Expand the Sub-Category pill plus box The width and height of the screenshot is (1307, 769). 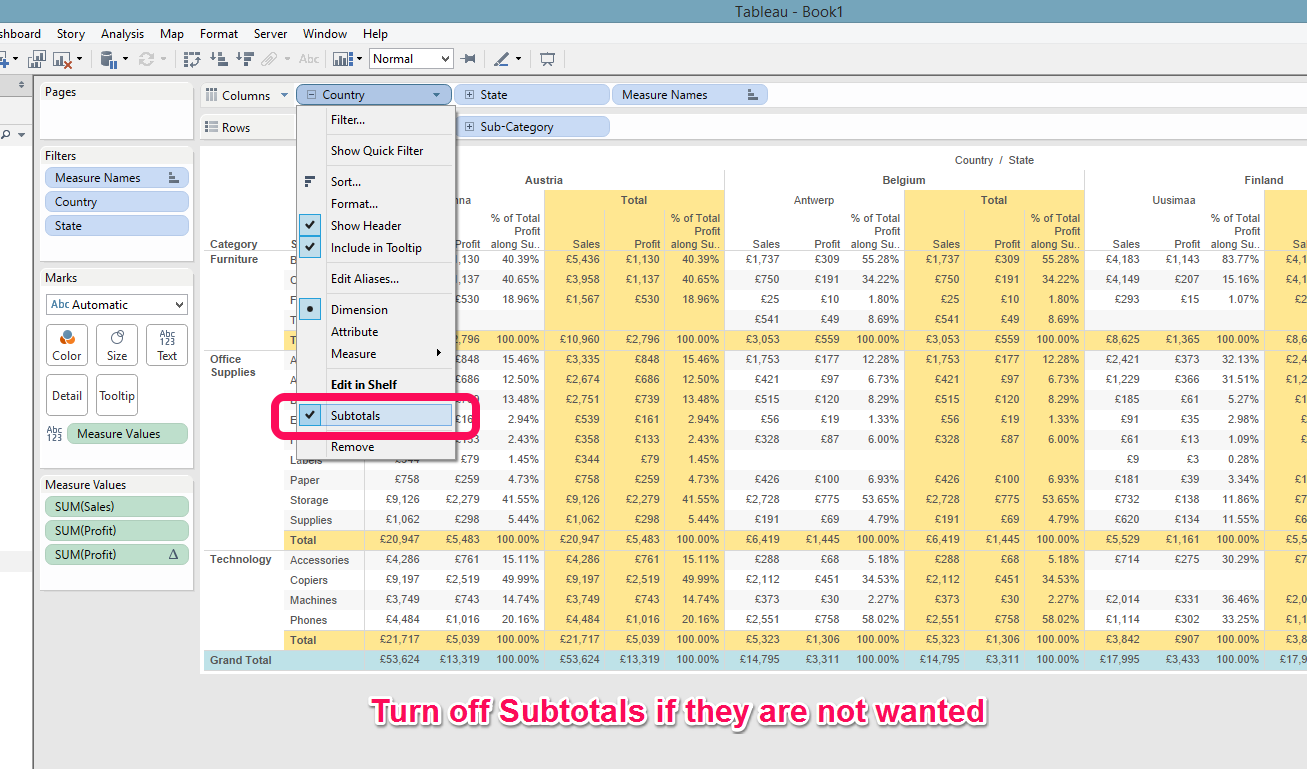coord(469,127)
